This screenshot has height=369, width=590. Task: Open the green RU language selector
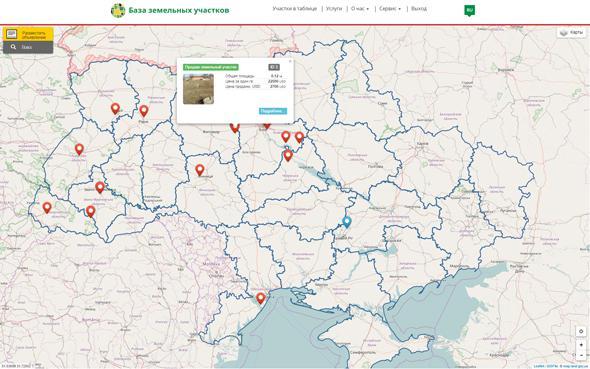(469, 10)
